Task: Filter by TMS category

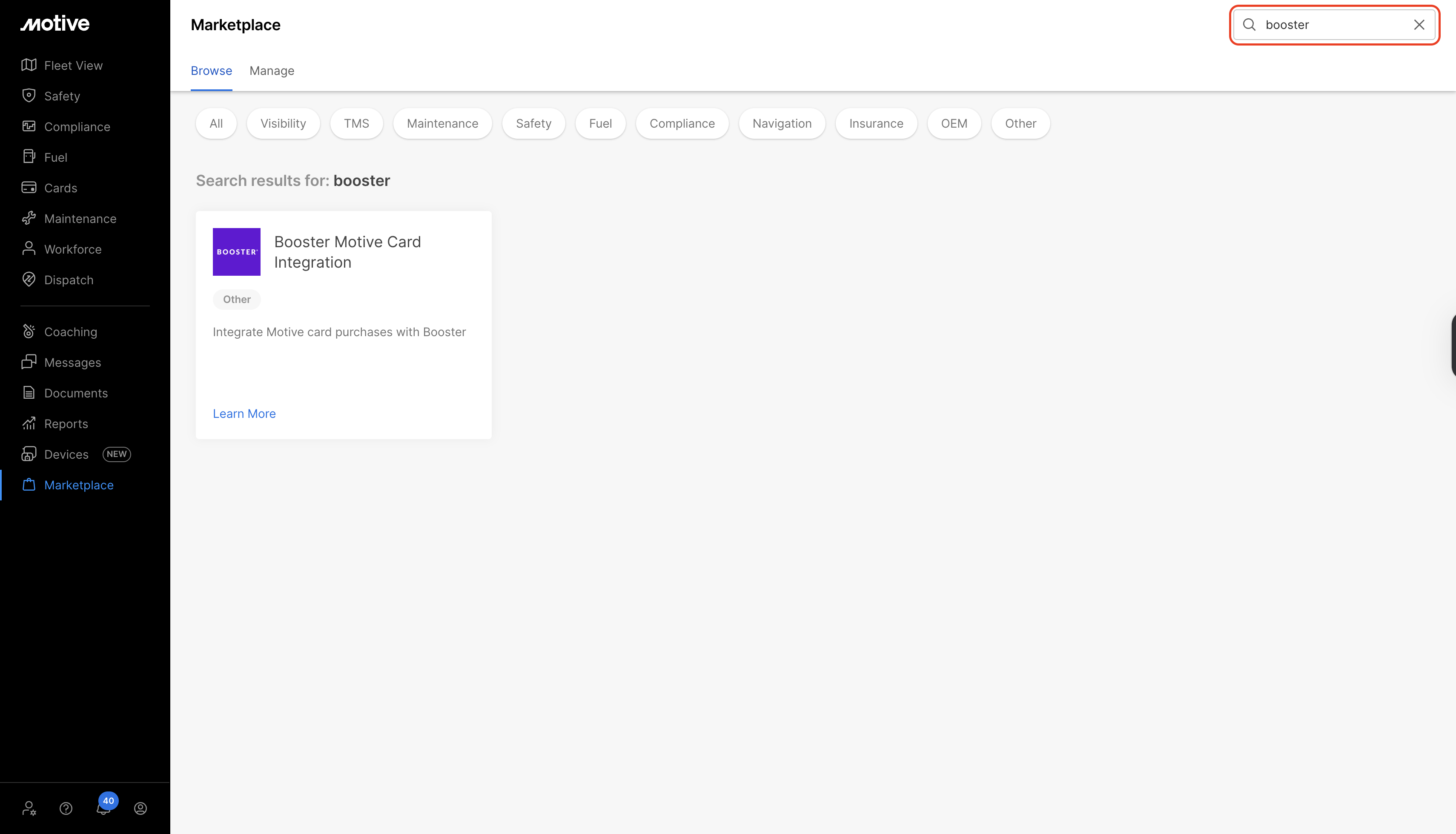Action: click(356, 123)
